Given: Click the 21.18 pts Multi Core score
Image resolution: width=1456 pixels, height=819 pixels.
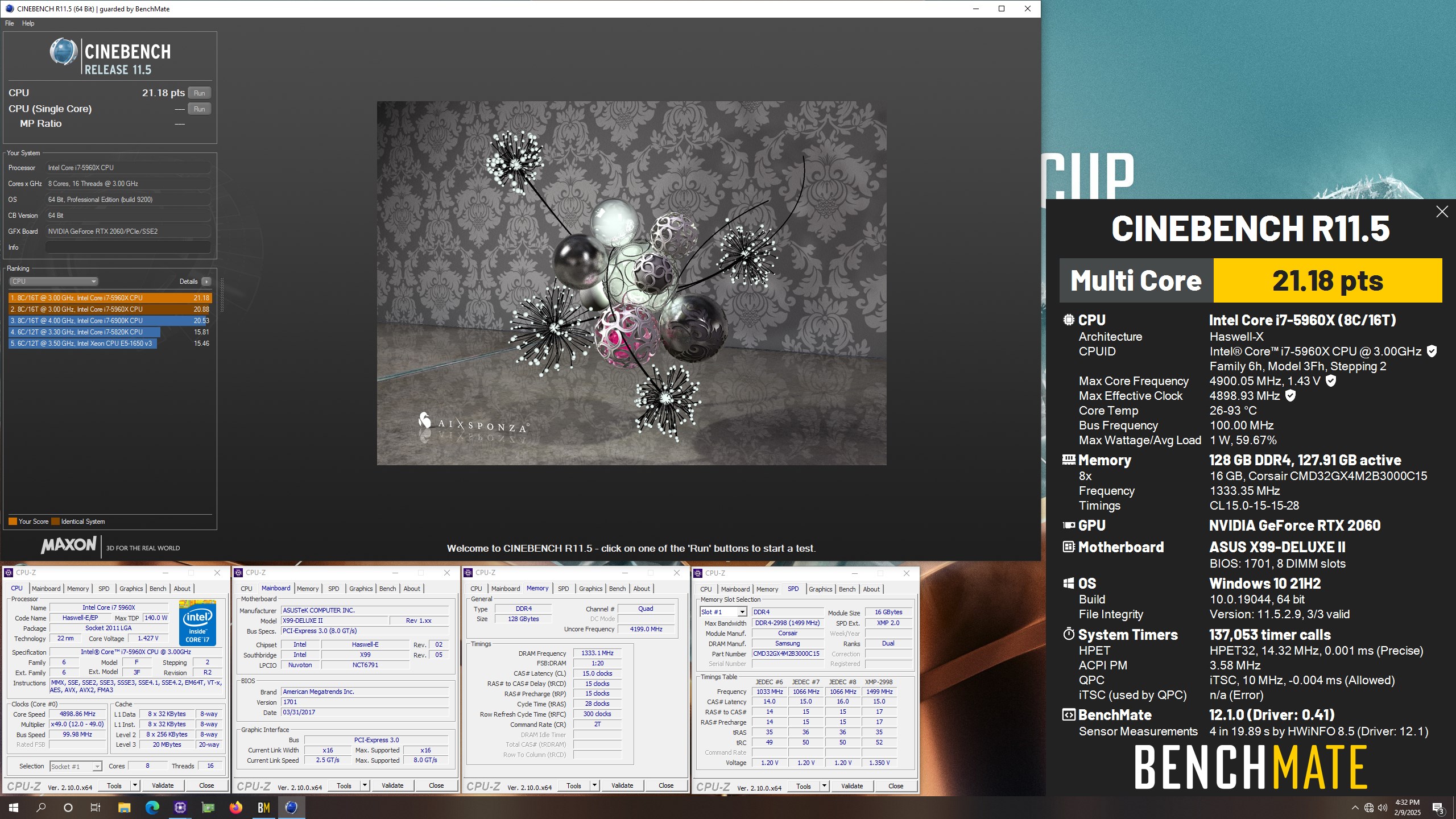Looking at the screenshot, I should pos(1327,280).
